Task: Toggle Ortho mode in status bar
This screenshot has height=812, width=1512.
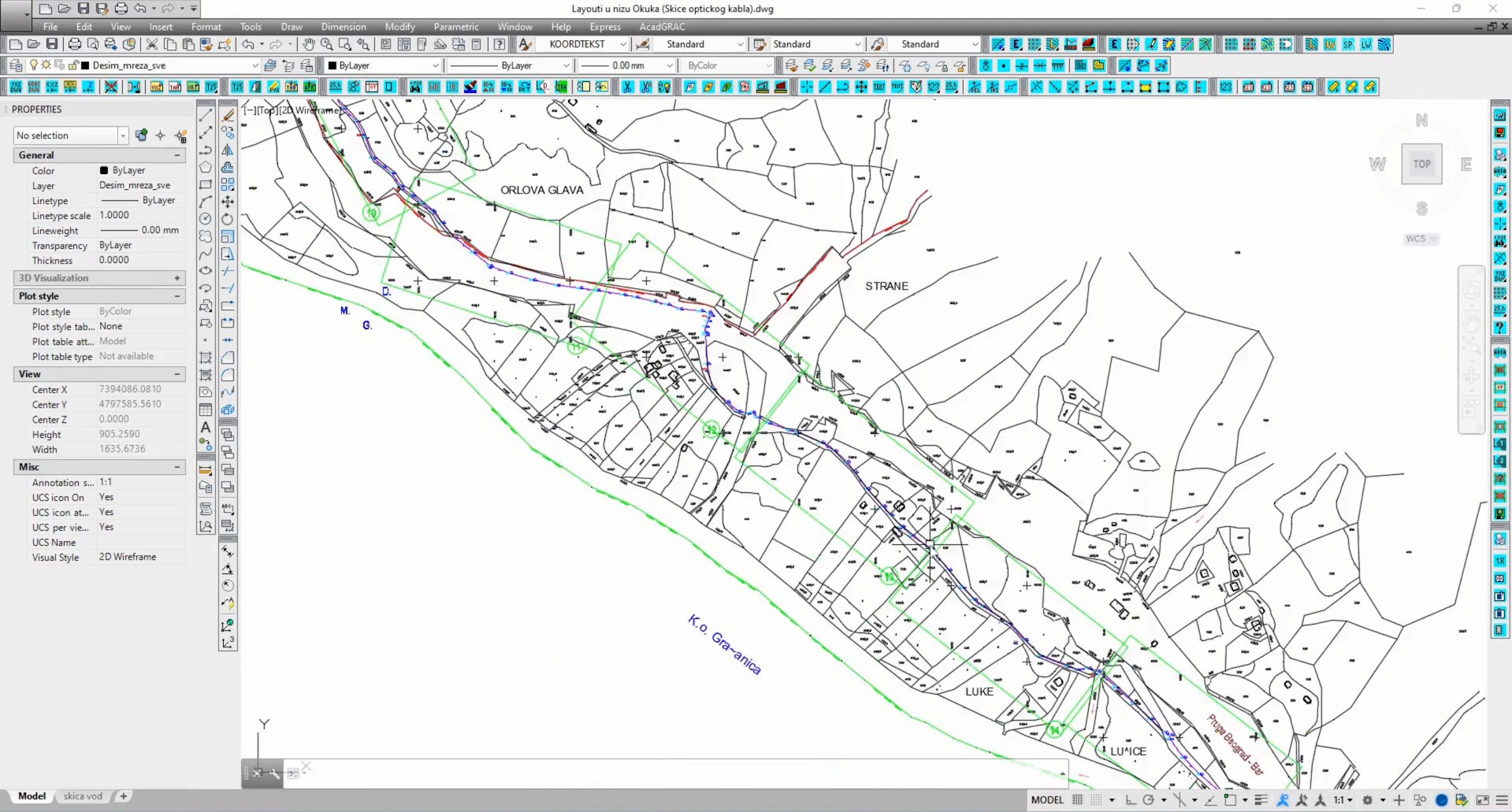Action: (1131, 799)
